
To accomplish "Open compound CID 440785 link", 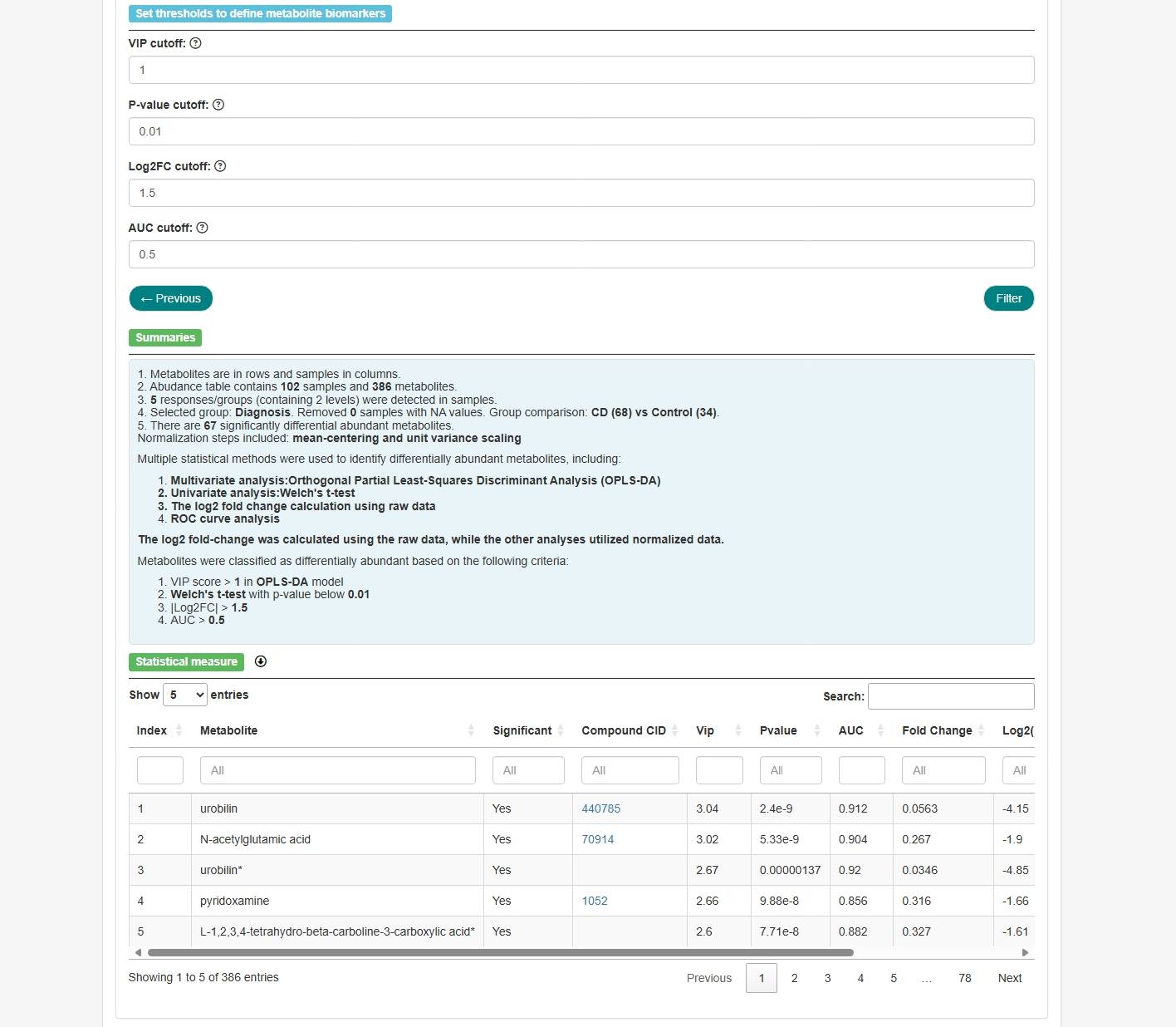I will [601, 808].
